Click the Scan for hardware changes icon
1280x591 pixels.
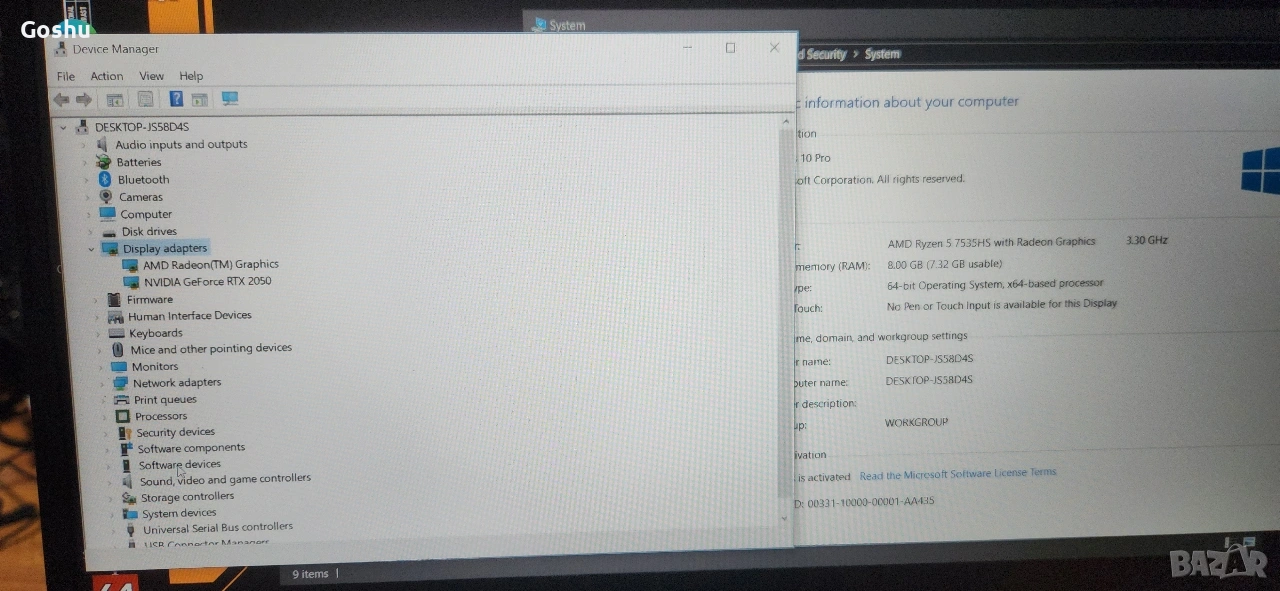(x=230, y=98)
